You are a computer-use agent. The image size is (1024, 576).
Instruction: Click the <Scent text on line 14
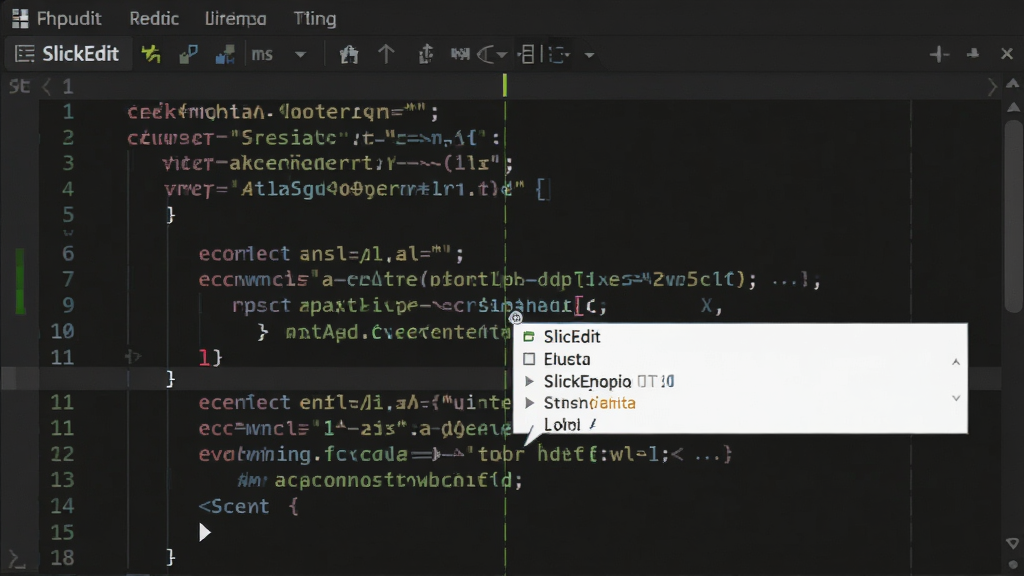(234, 506)
